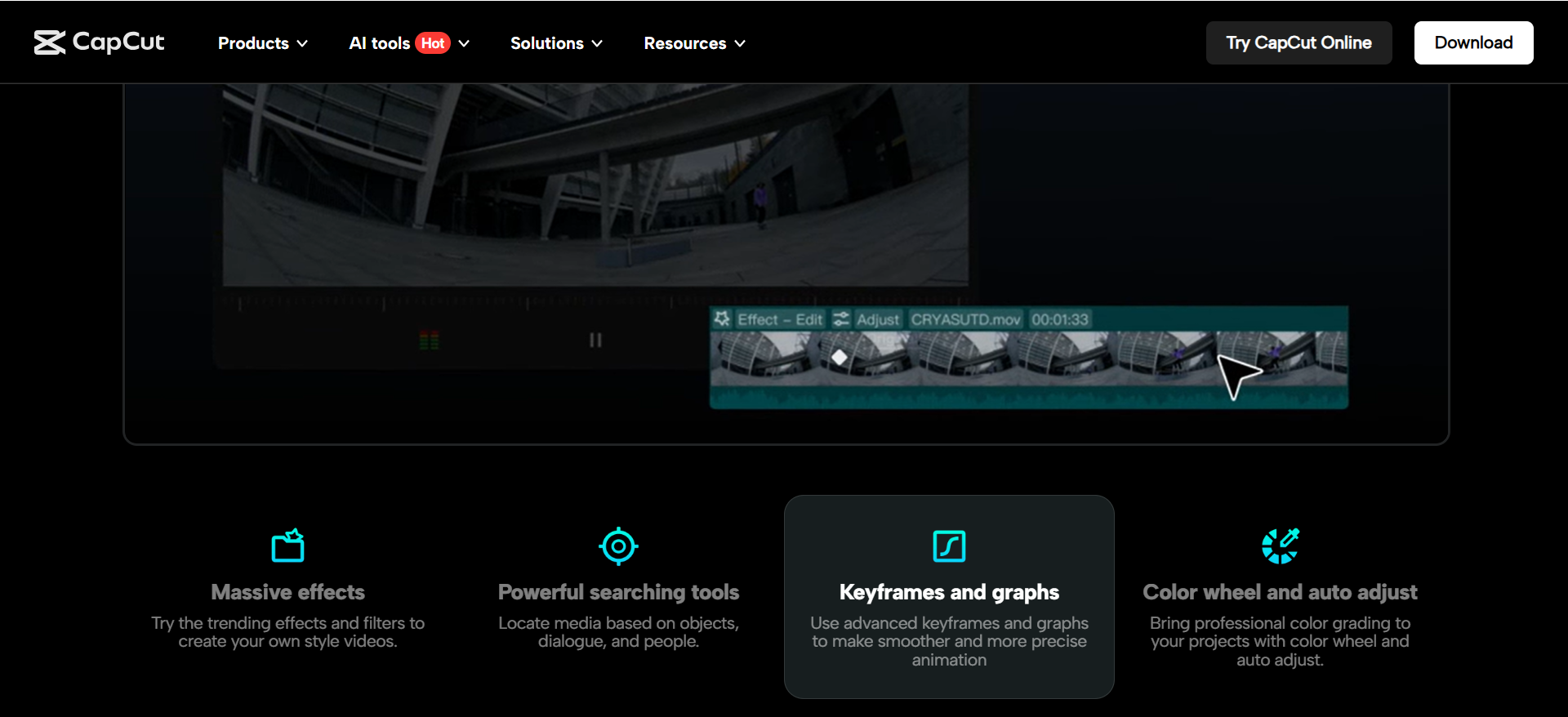Select the Powerful searching tools target icon

pyautogui.click(x=618, y=546)
